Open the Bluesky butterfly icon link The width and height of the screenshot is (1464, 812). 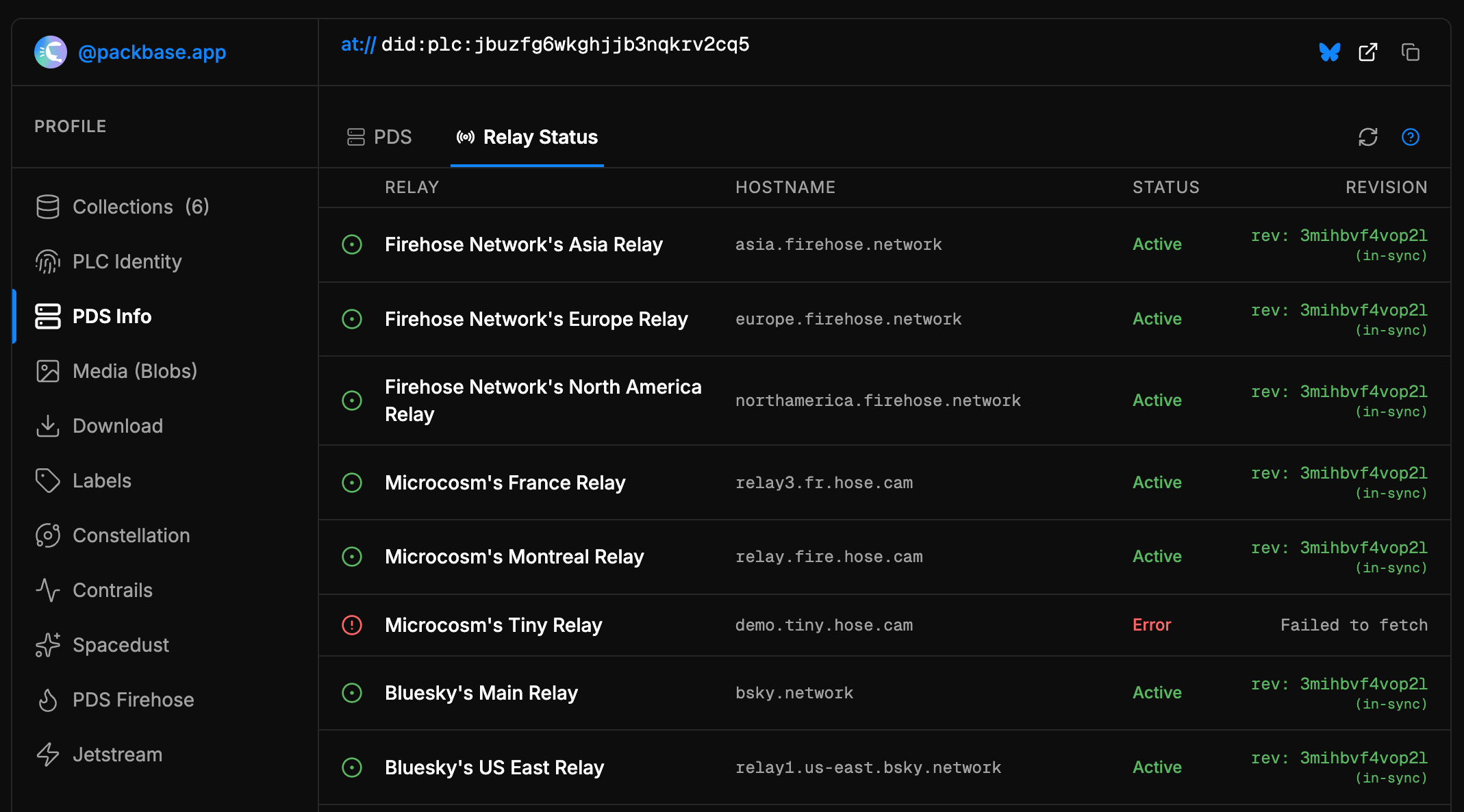click(x=1329, y=52)
